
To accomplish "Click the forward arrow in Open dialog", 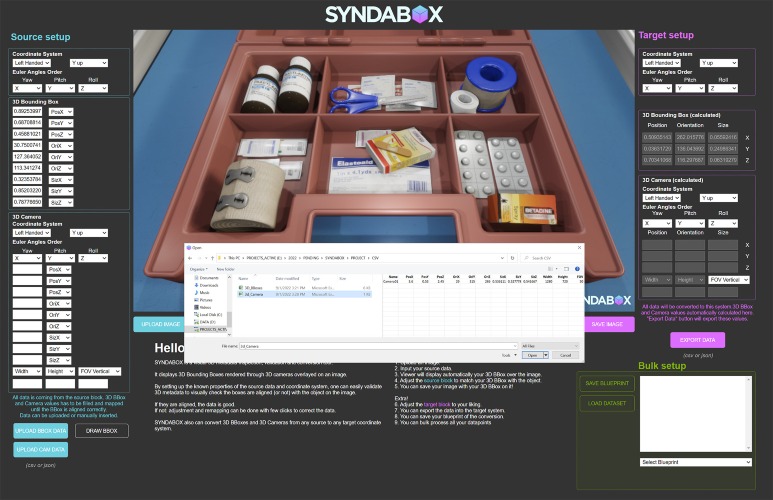I will click(x=198, y=258).
